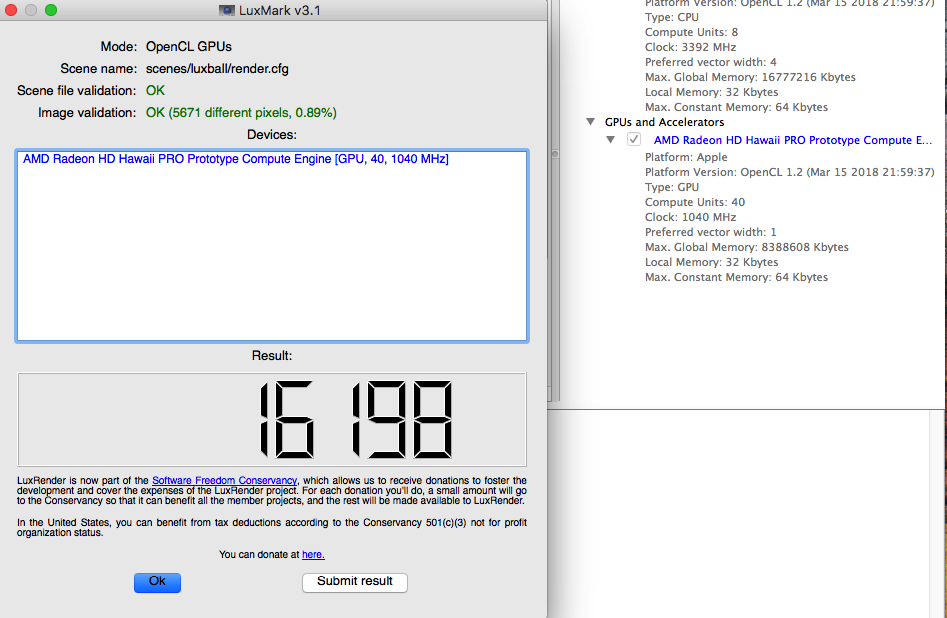Click the green zoom window button
The image size is (947, 618).
(x=51, y=10)
